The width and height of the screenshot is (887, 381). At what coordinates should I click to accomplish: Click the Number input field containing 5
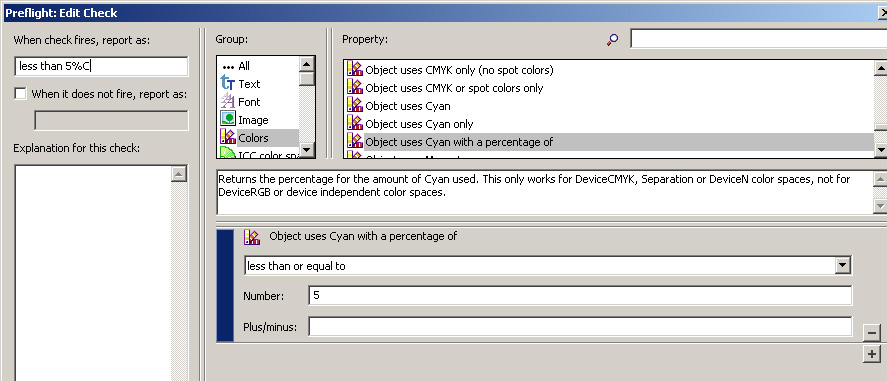pyautogui.click(x=580, y=296)
